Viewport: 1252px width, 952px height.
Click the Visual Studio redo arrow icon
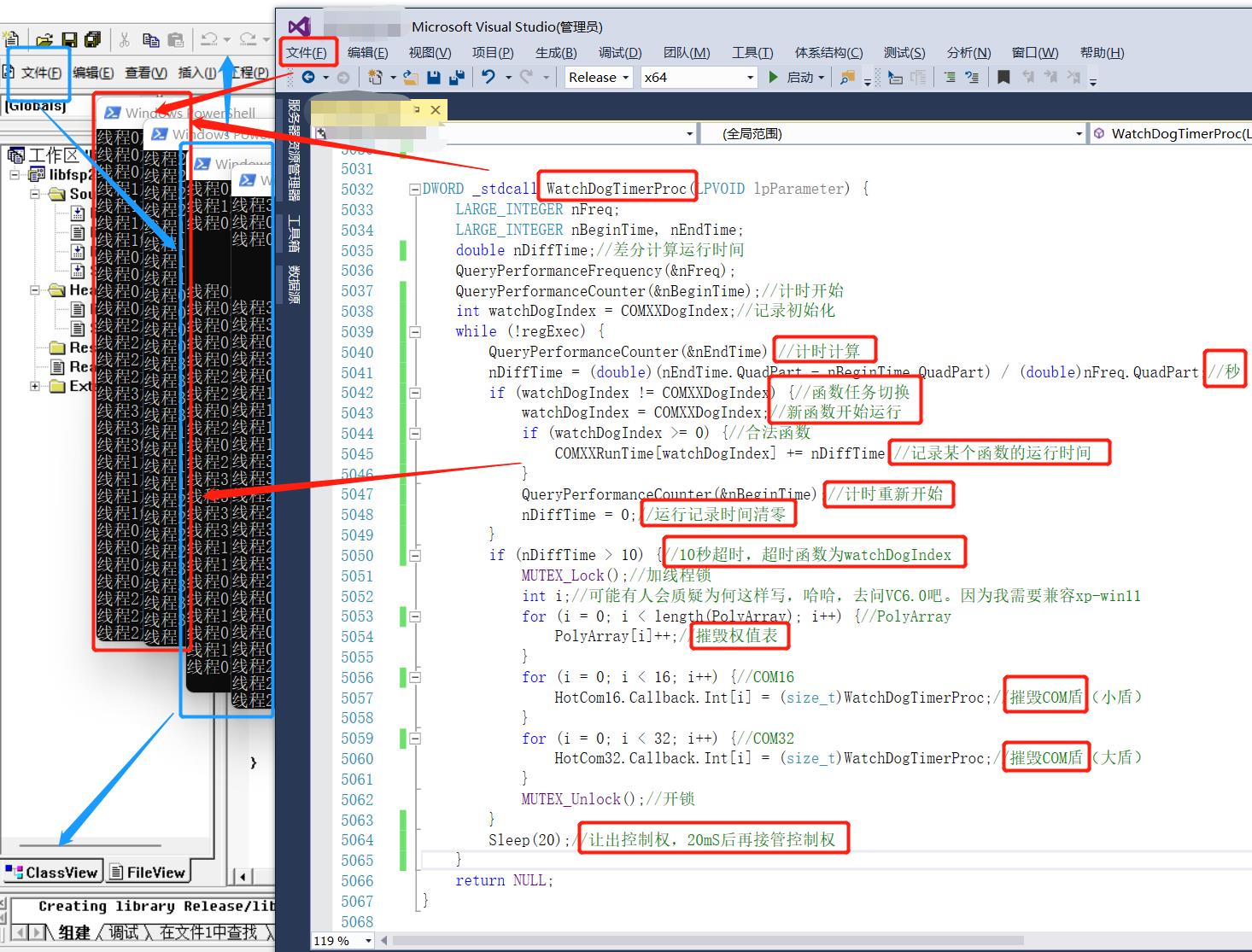527,78
